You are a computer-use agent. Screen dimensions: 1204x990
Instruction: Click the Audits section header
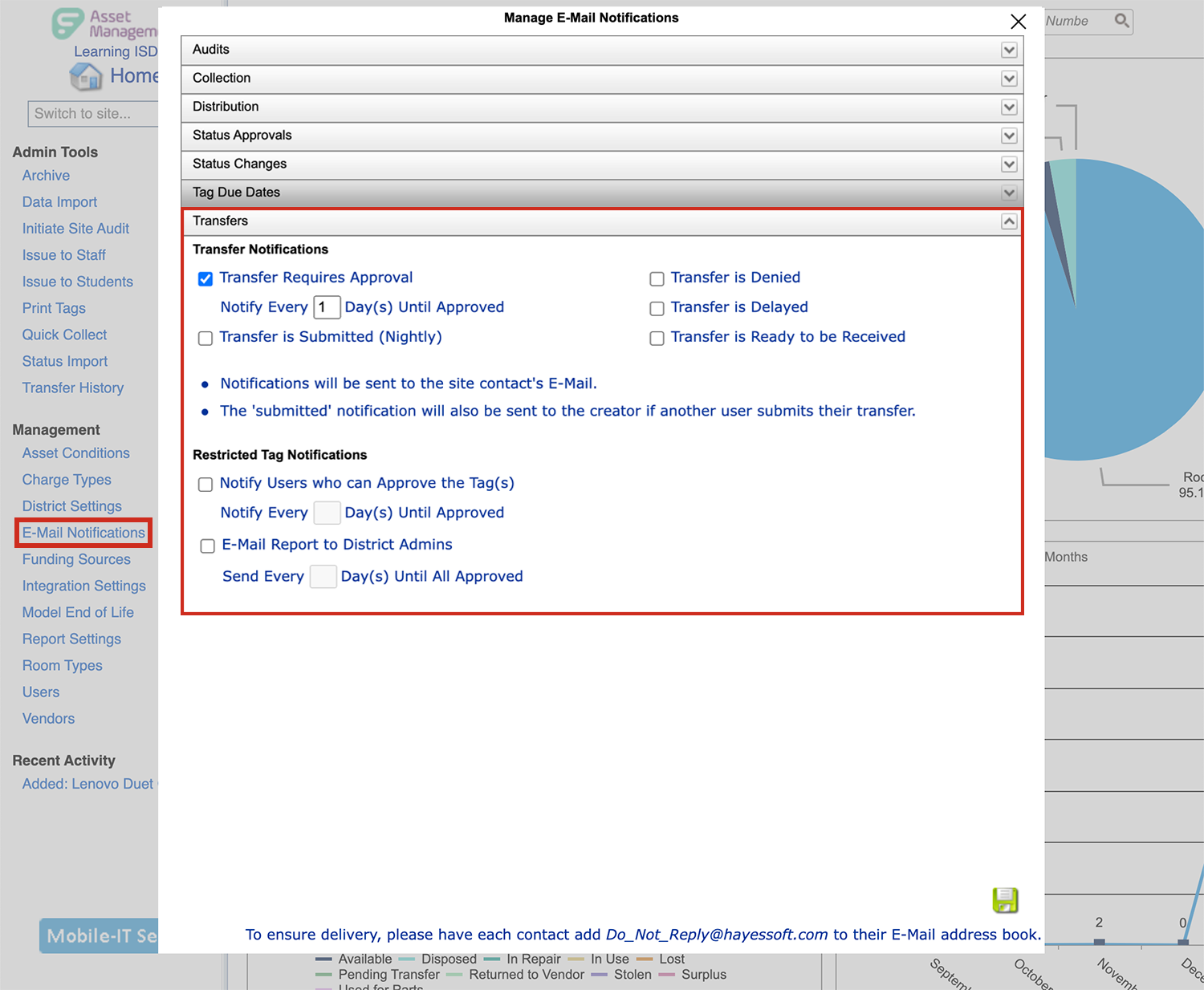[602, 50]
